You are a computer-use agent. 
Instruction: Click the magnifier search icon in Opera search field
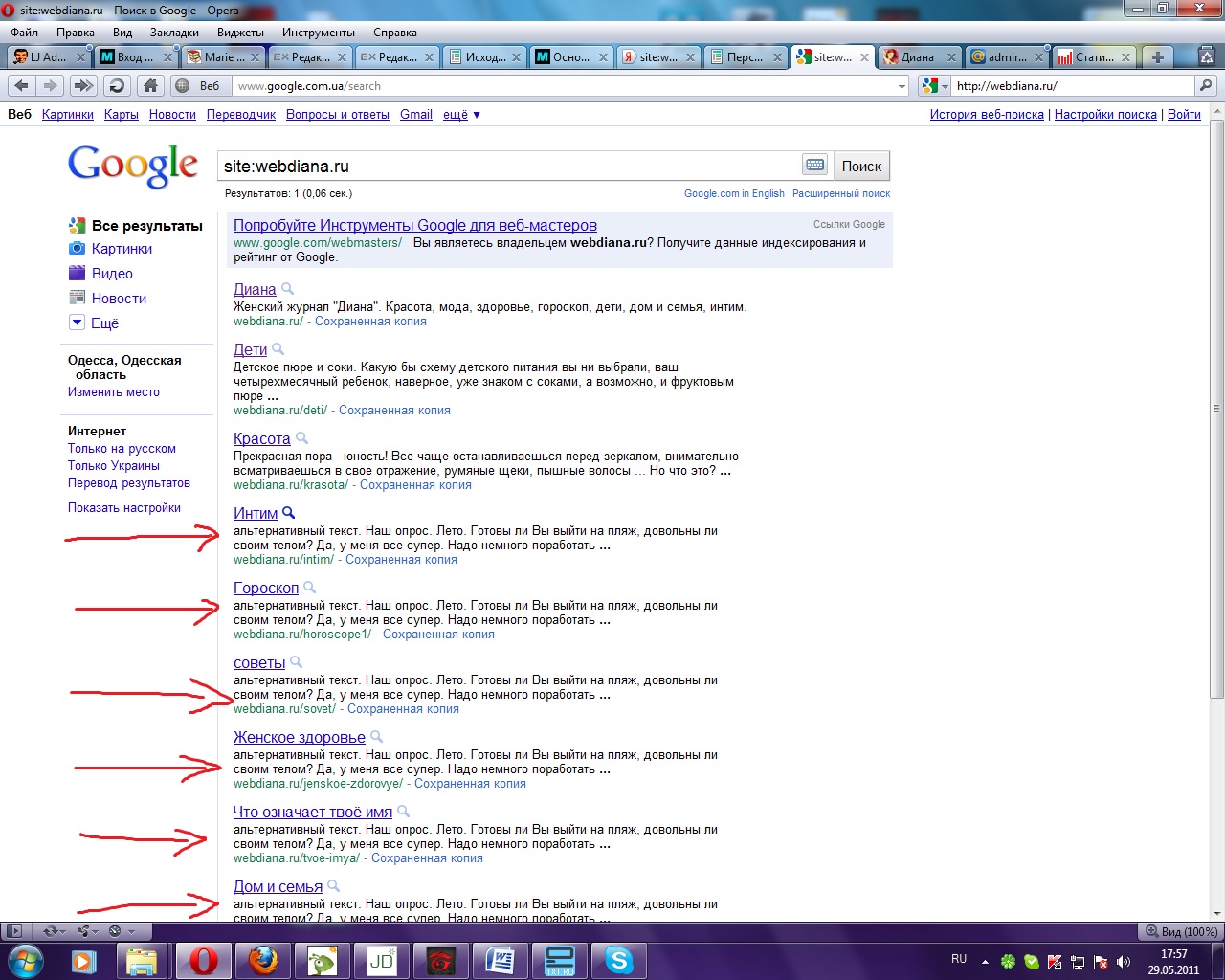pos(1206,86)
